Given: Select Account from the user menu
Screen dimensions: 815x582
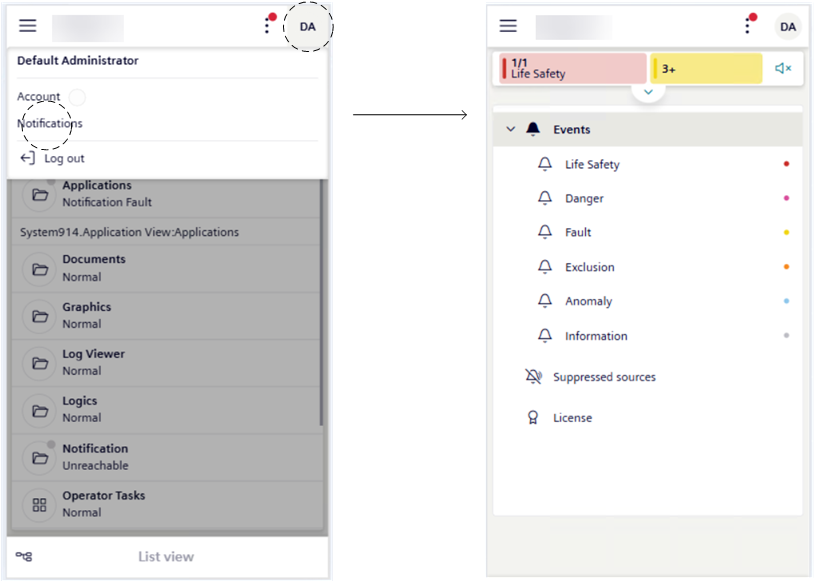Looking at the screenshot, I should 39,97.
